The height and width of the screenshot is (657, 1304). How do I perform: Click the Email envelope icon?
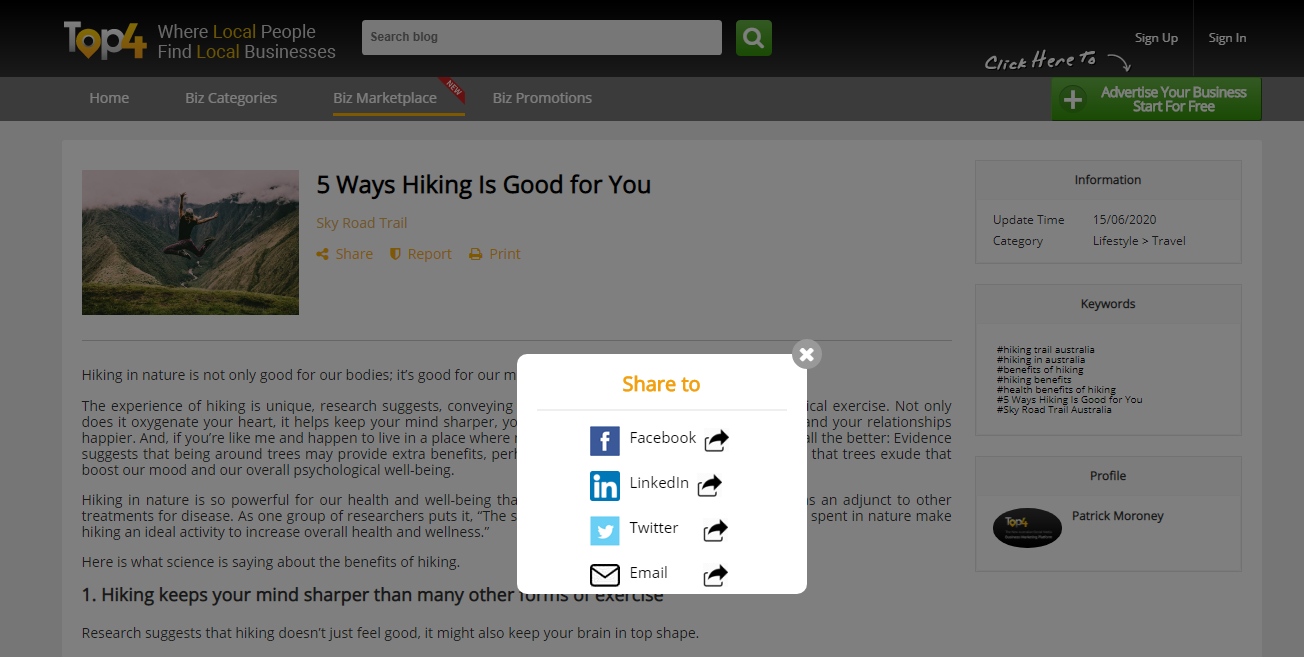[604, 575]
